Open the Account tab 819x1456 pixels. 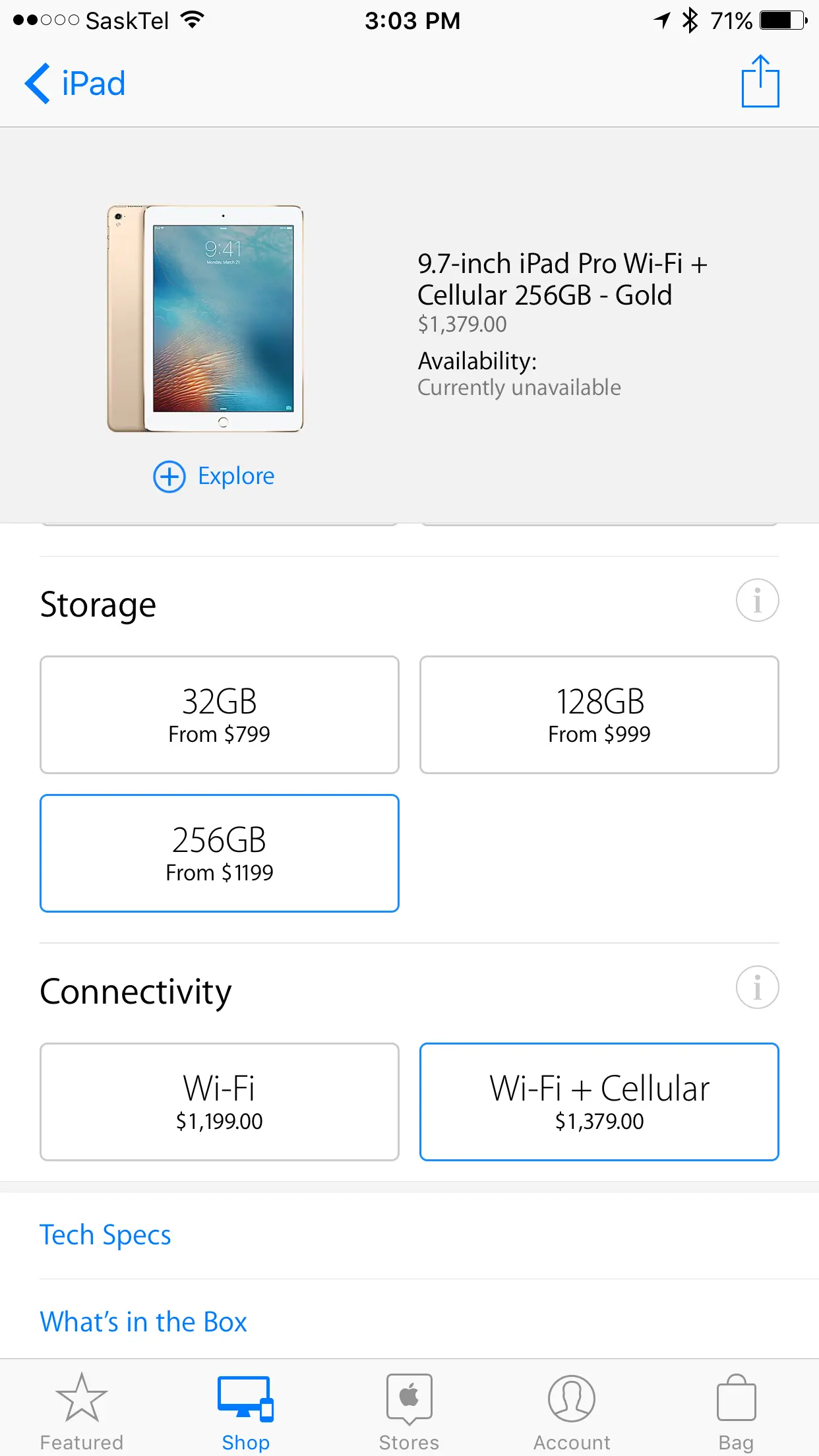(572, 1409)
